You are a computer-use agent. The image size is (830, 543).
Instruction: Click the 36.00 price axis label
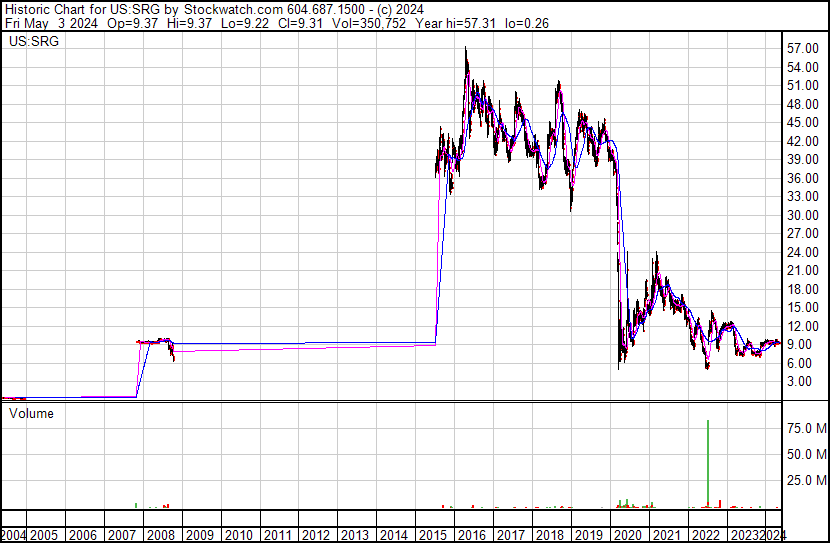pos(803,178)
